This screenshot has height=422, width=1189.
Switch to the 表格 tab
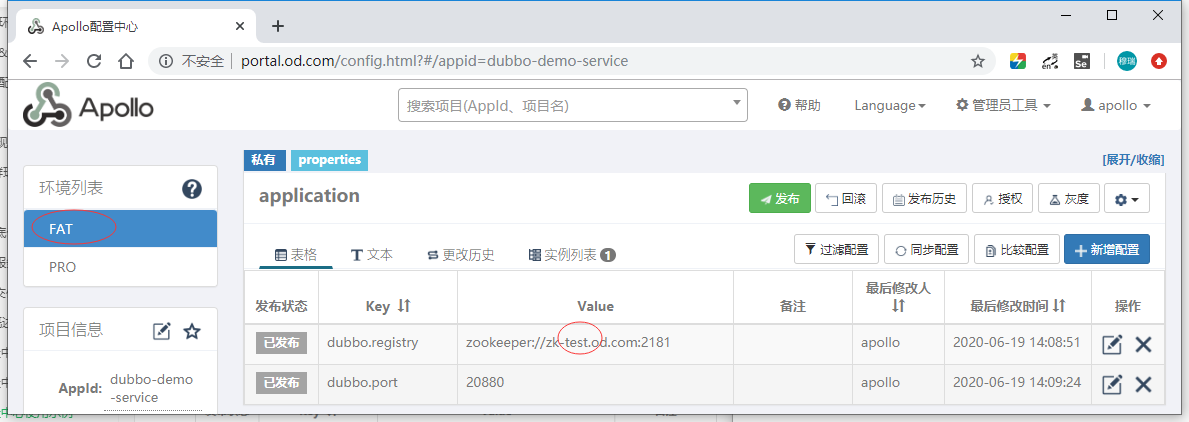point(296,255)
